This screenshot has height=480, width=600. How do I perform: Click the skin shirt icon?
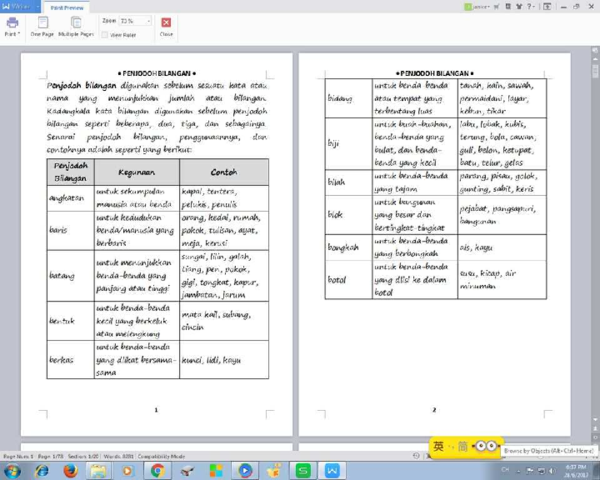pyautogui.click(x=519, y=7)
